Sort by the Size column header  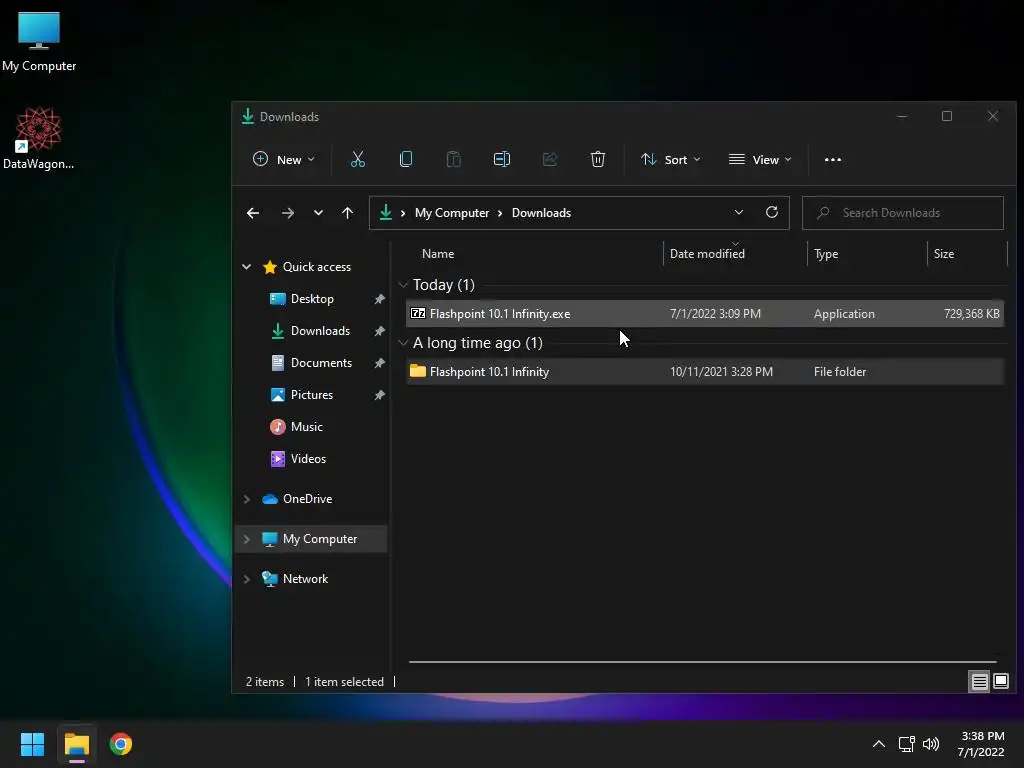click(x=944, y=254)
